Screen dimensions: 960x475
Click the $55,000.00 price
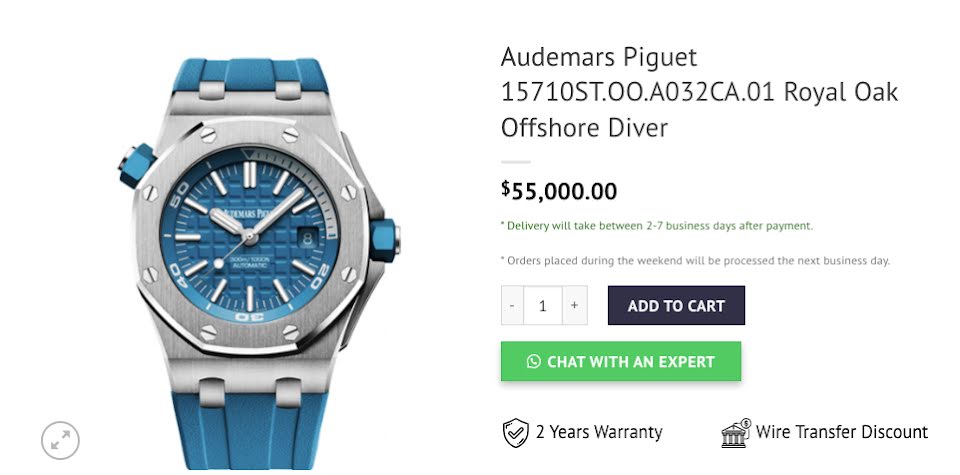pyautogui.click(x=559, y=191)
